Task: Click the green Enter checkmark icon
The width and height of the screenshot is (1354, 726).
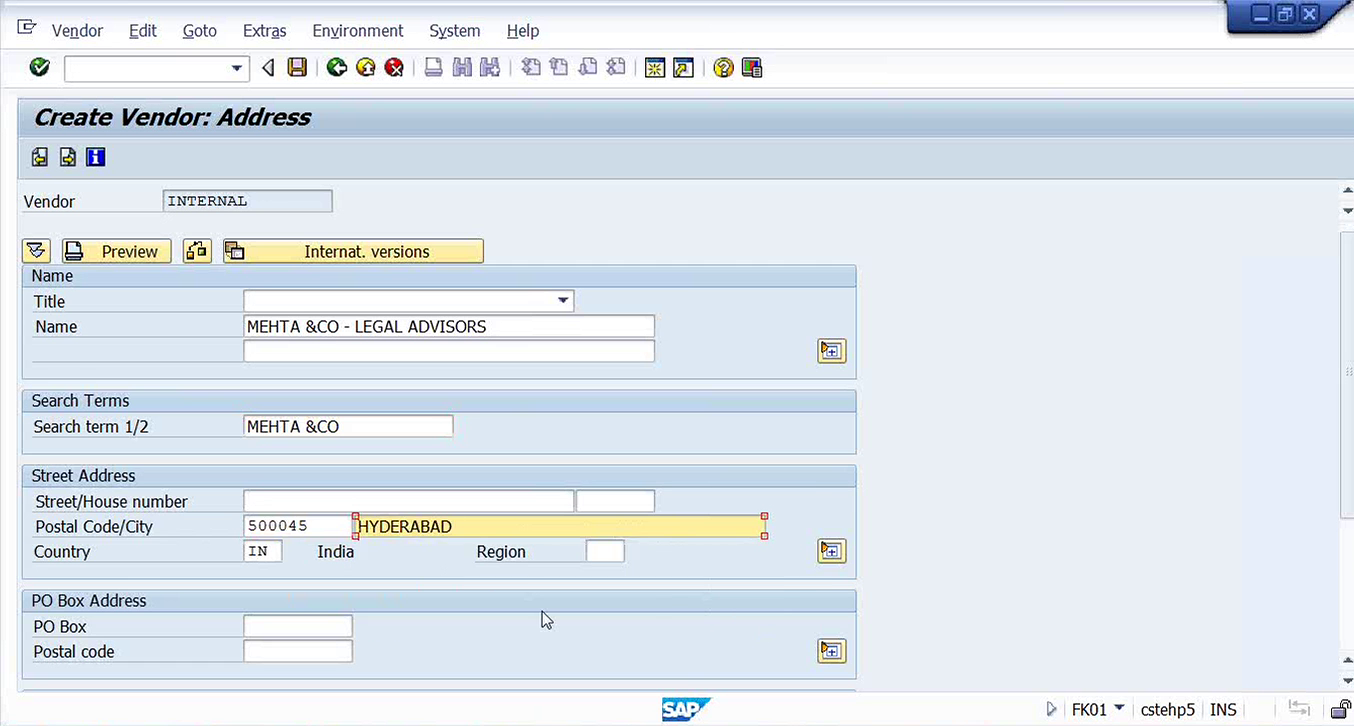Action: tap(40, 68)
